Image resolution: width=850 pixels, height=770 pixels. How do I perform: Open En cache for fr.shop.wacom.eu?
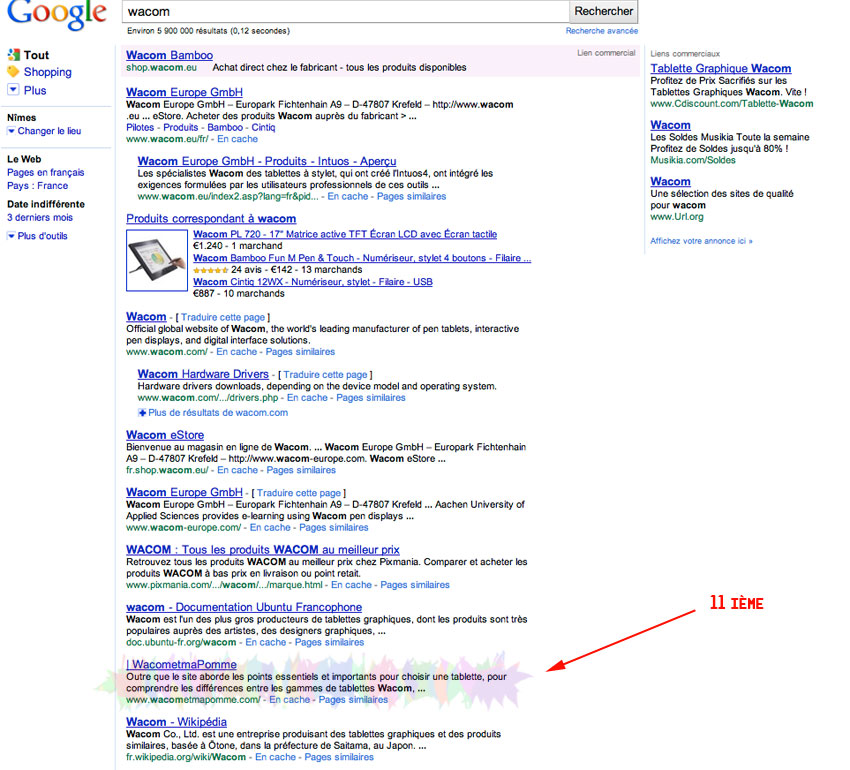pyautogui.click(x=237, y=470)
